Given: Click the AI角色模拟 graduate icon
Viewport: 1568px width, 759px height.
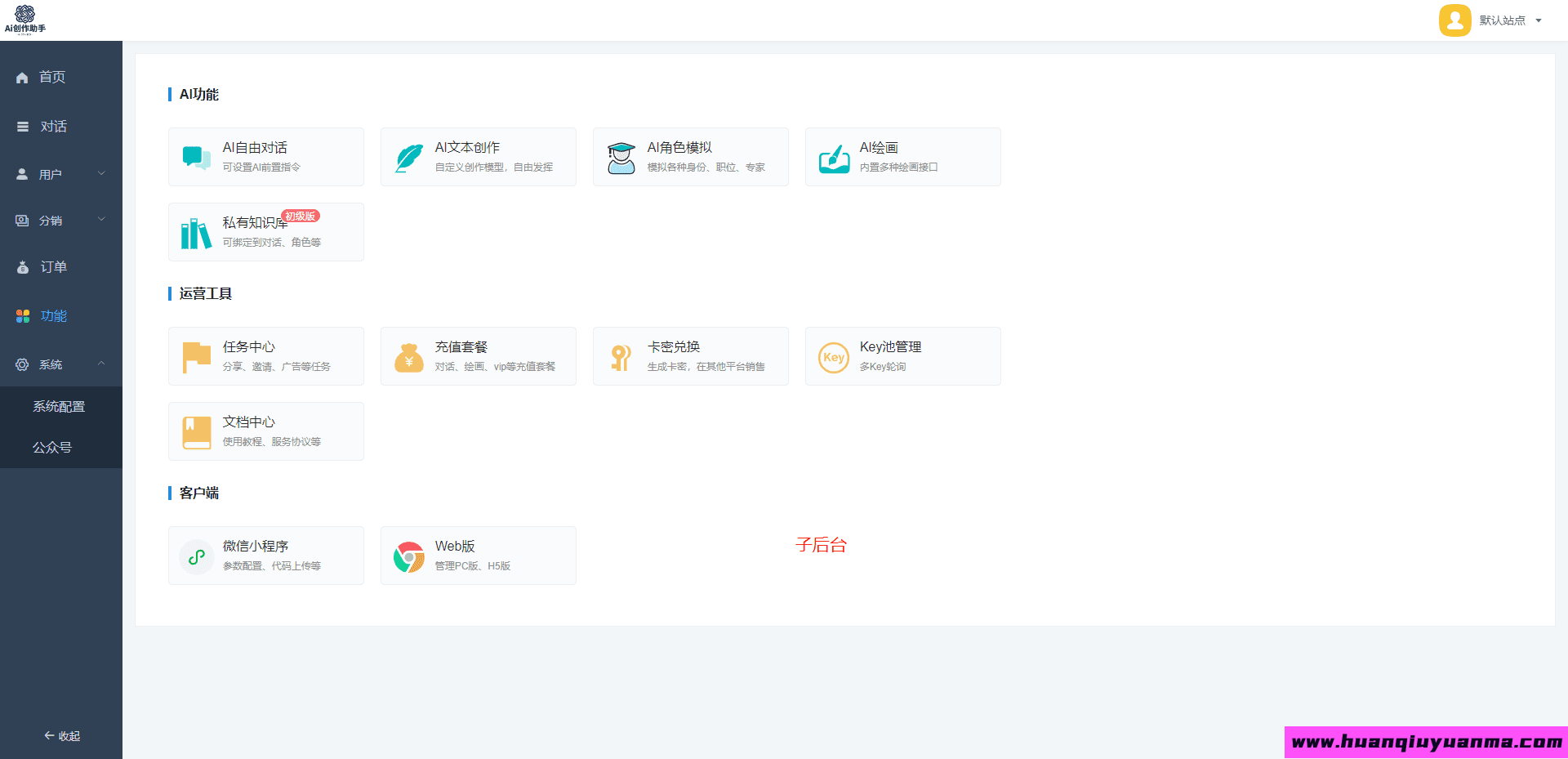Looking at the screenshot, I should [621, 158].
